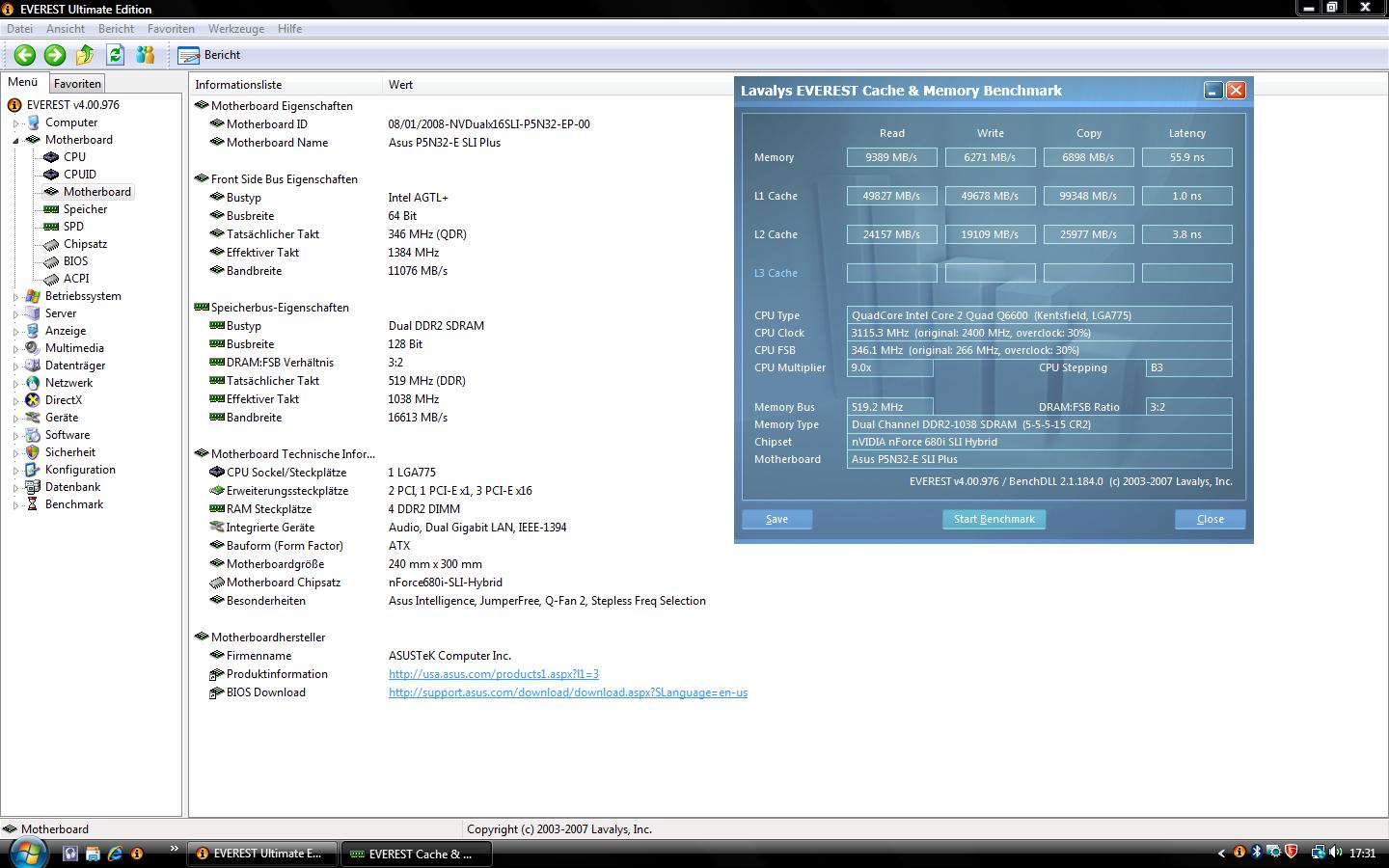The height and width of the screenshot is (868, 1389).
Task: Expand the Multimedia tree node
Action: (x=16, y=349)
